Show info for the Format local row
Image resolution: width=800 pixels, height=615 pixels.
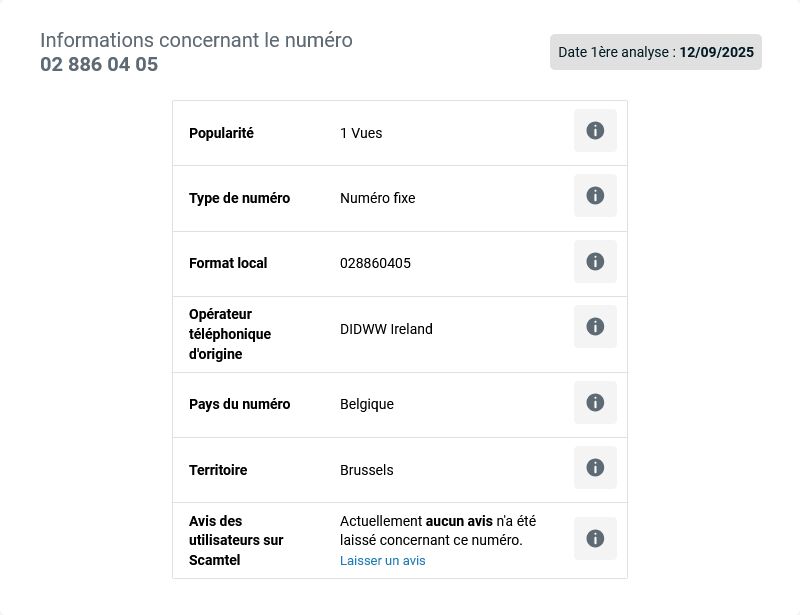click(595, 261)
